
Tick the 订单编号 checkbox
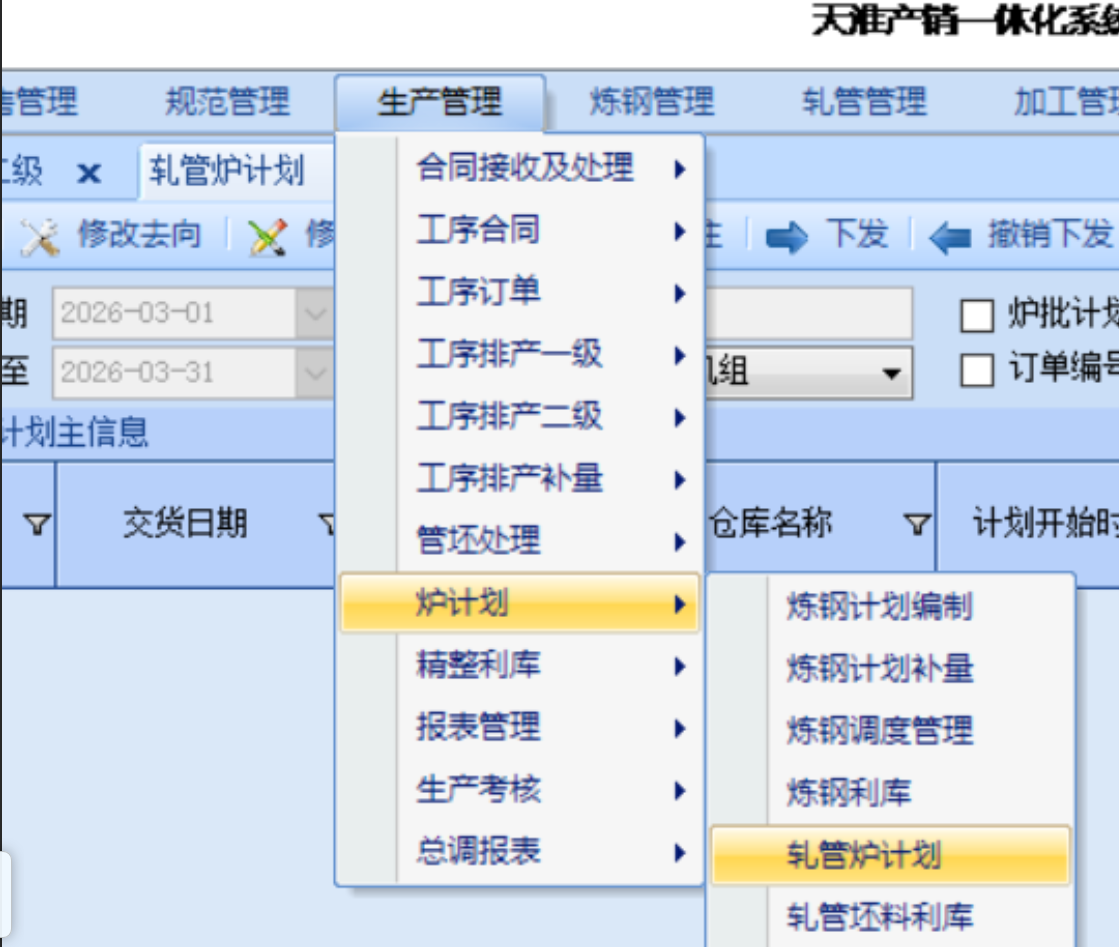[x=976, y=372]
